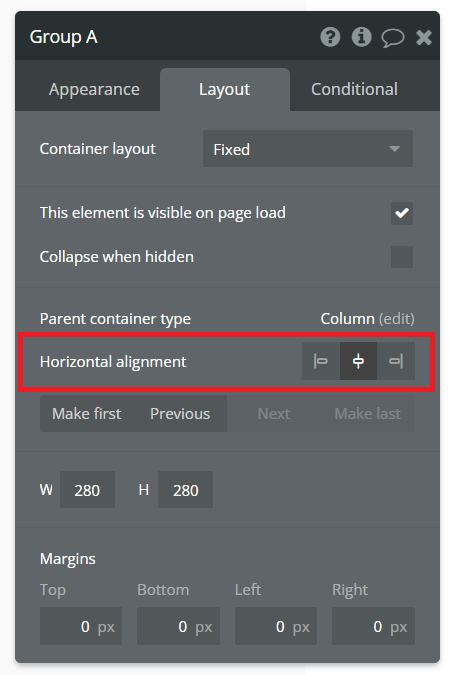Click the Fixed dropdown arrow
The image size is (450, 675).
pyautogui.click(x=394, y=149)
